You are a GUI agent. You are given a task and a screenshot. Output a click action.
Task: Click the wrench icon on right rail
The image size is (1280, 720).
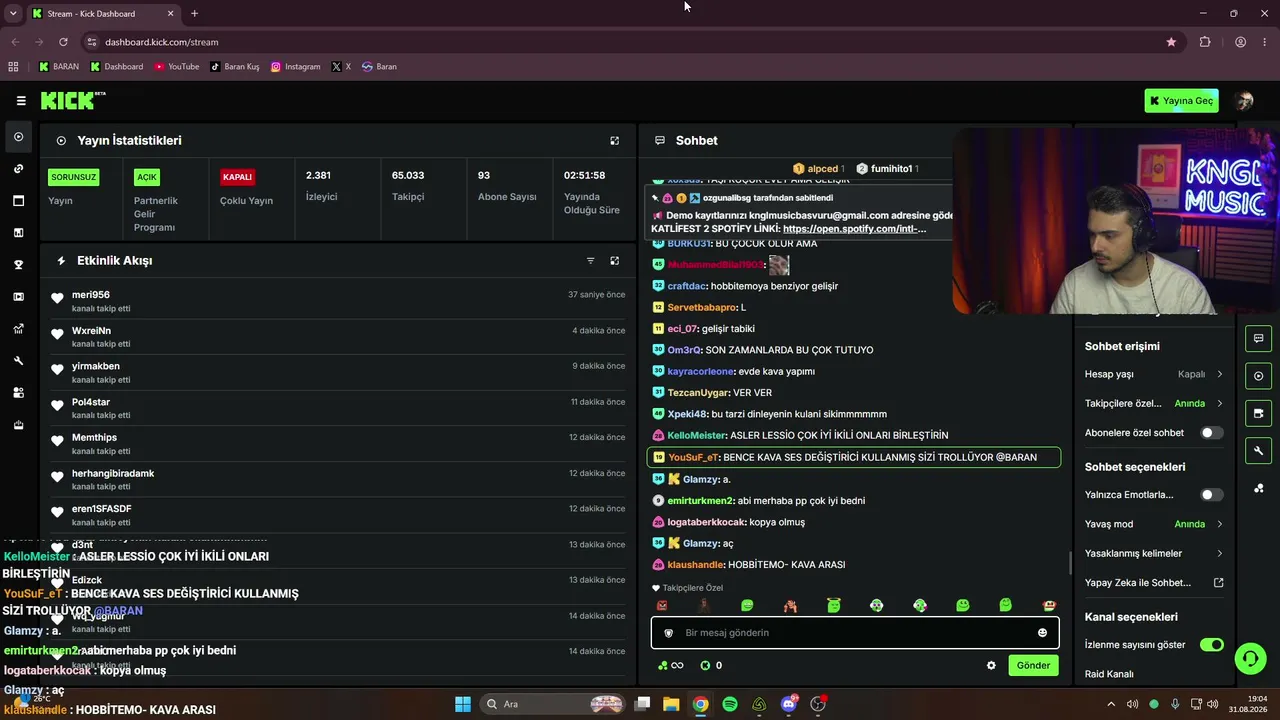coord(1258,451)
